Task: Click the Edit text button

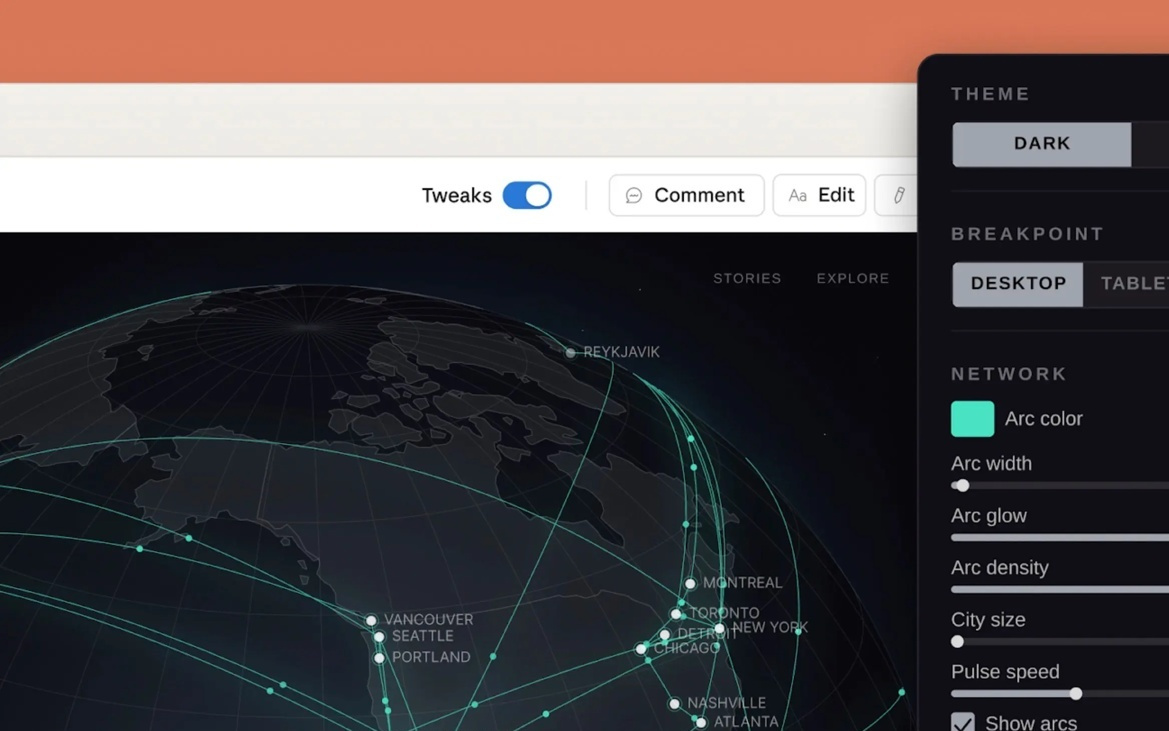Action: (819, 196)
